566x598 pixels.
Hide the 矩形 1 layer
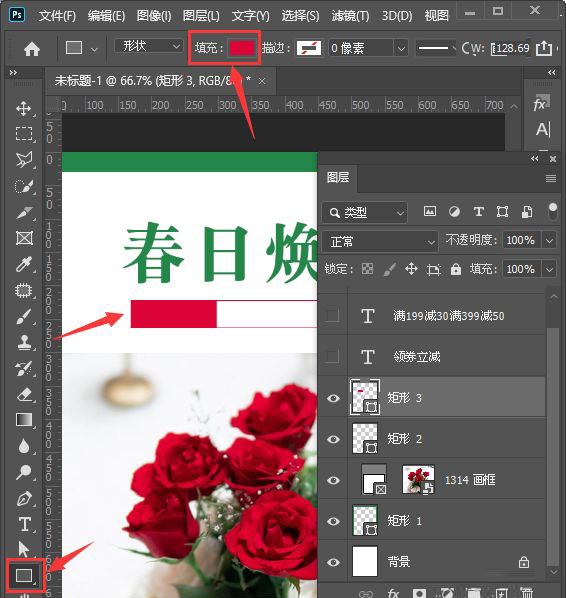point(333,521)
